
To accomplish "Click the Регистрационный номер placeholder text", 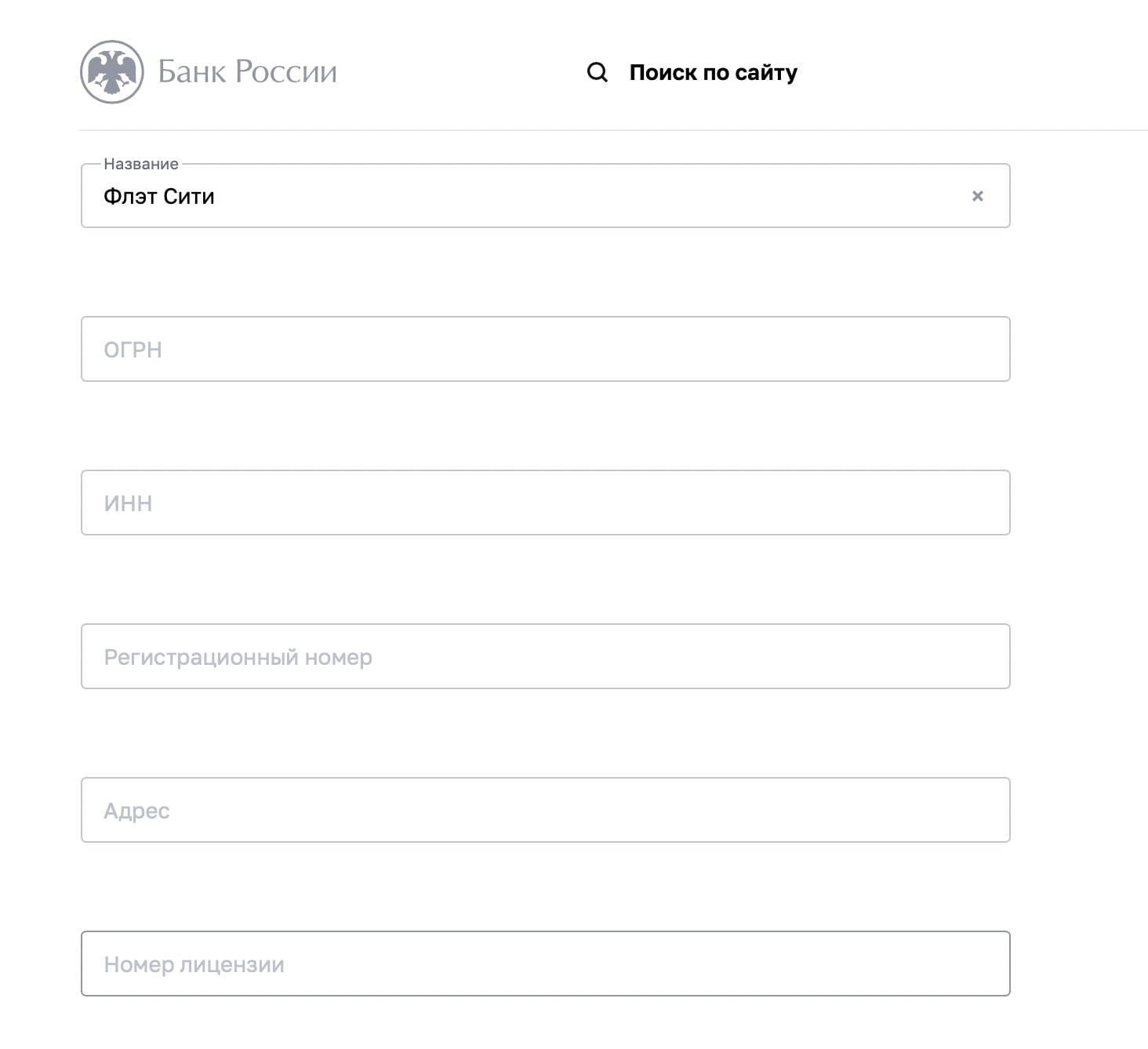I will [x=238, y=657].
